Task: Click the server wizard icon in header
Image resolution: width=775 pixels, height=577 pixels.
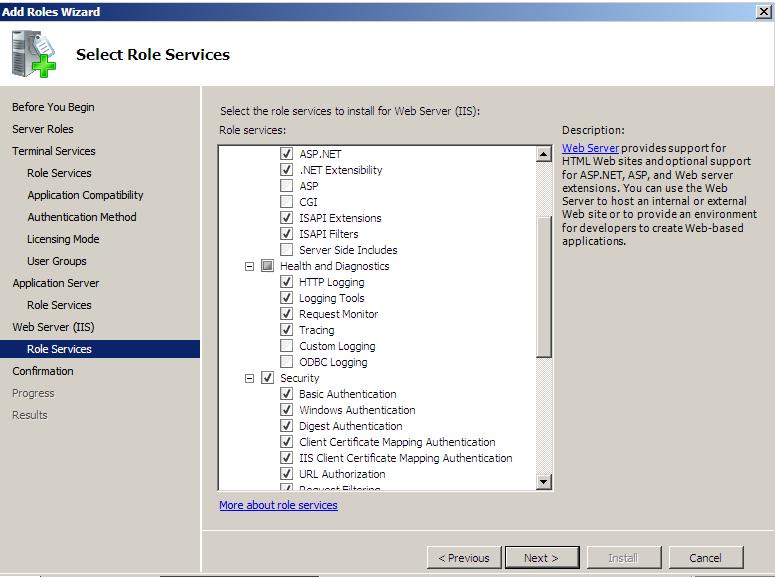Action: click(x=34, y=53)
